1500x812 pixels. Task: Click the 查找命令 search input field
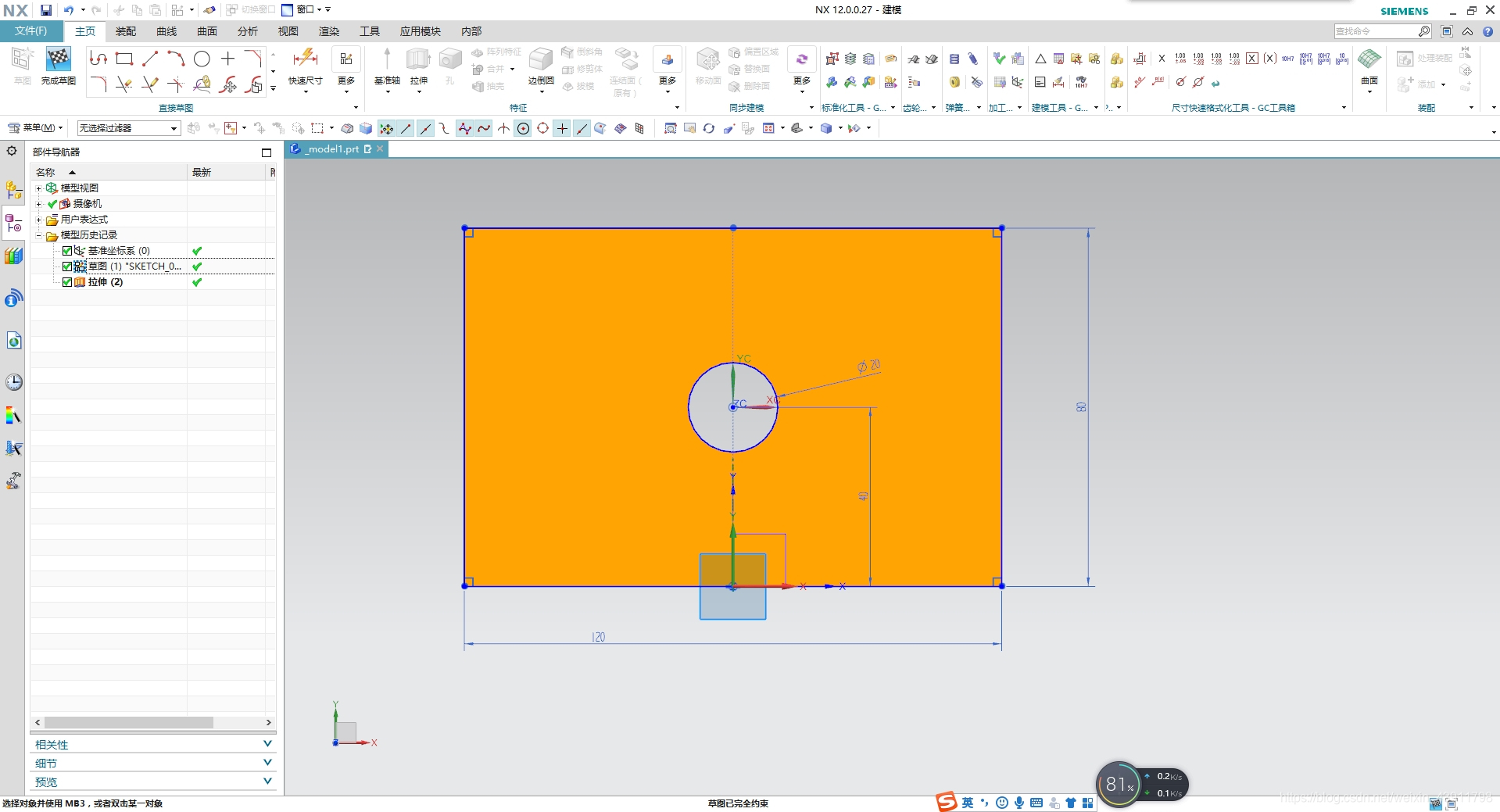(1376, 31)
